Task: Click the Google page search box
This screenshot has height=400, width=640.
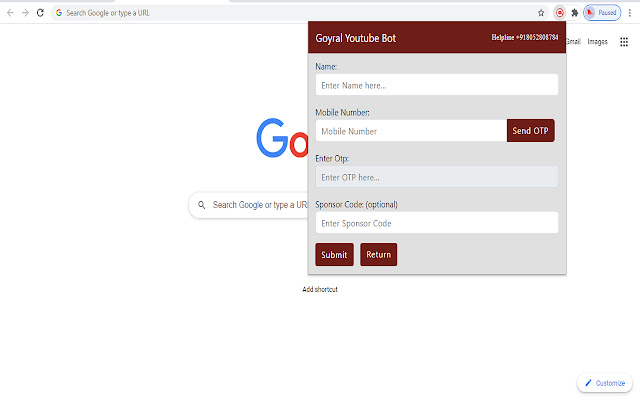Action: point(249,205)
